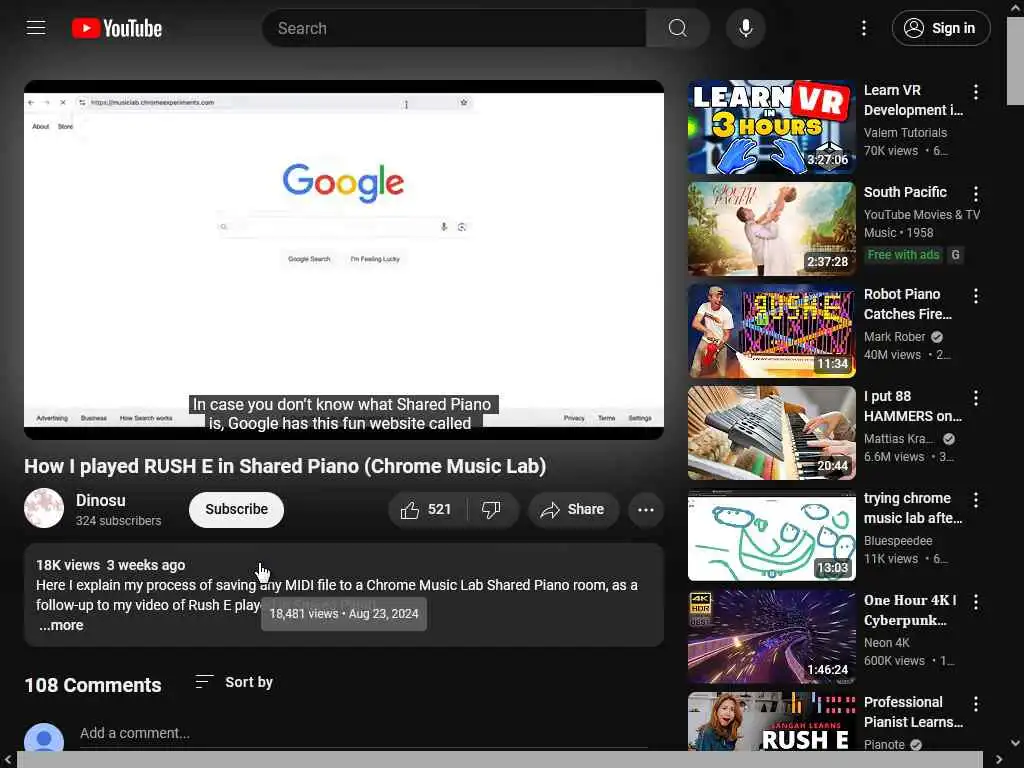Click the Neon 4K channel name
1024x768 pixels.
(887, 643)
